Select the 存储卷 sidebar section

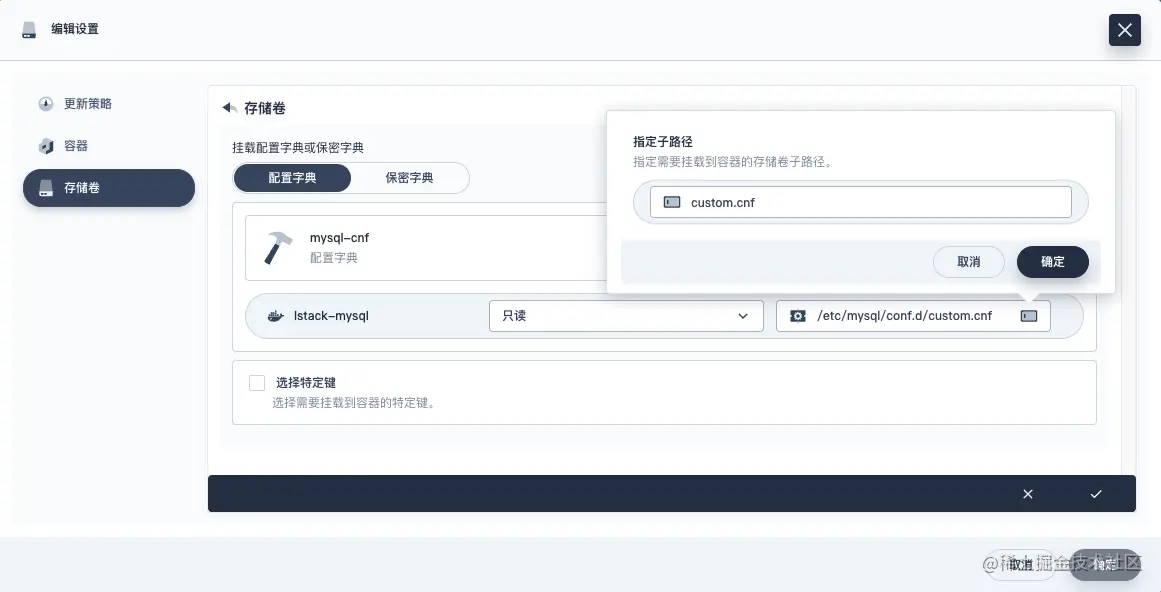[x=109, y=188]
